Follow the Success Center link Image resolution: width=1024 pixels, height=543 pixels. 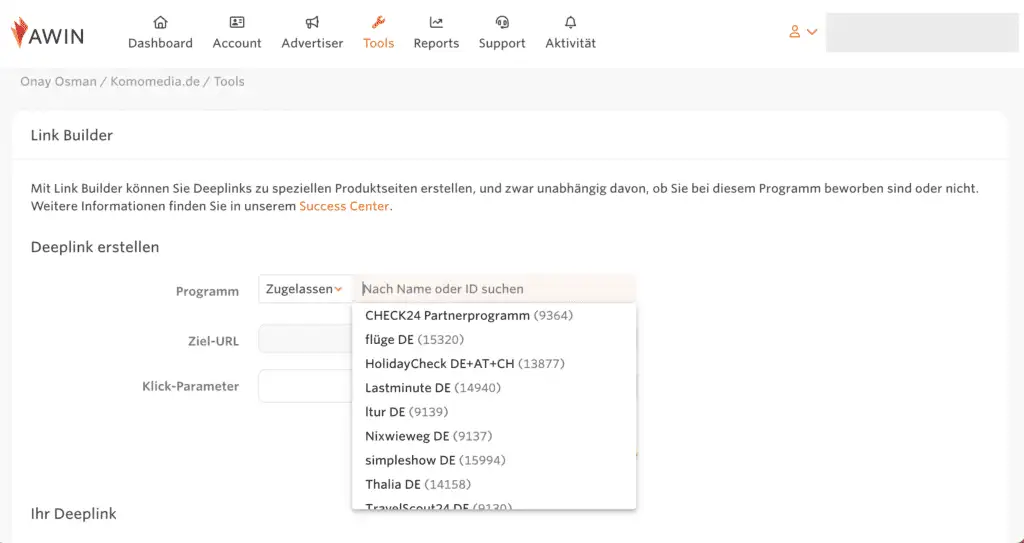344,206
